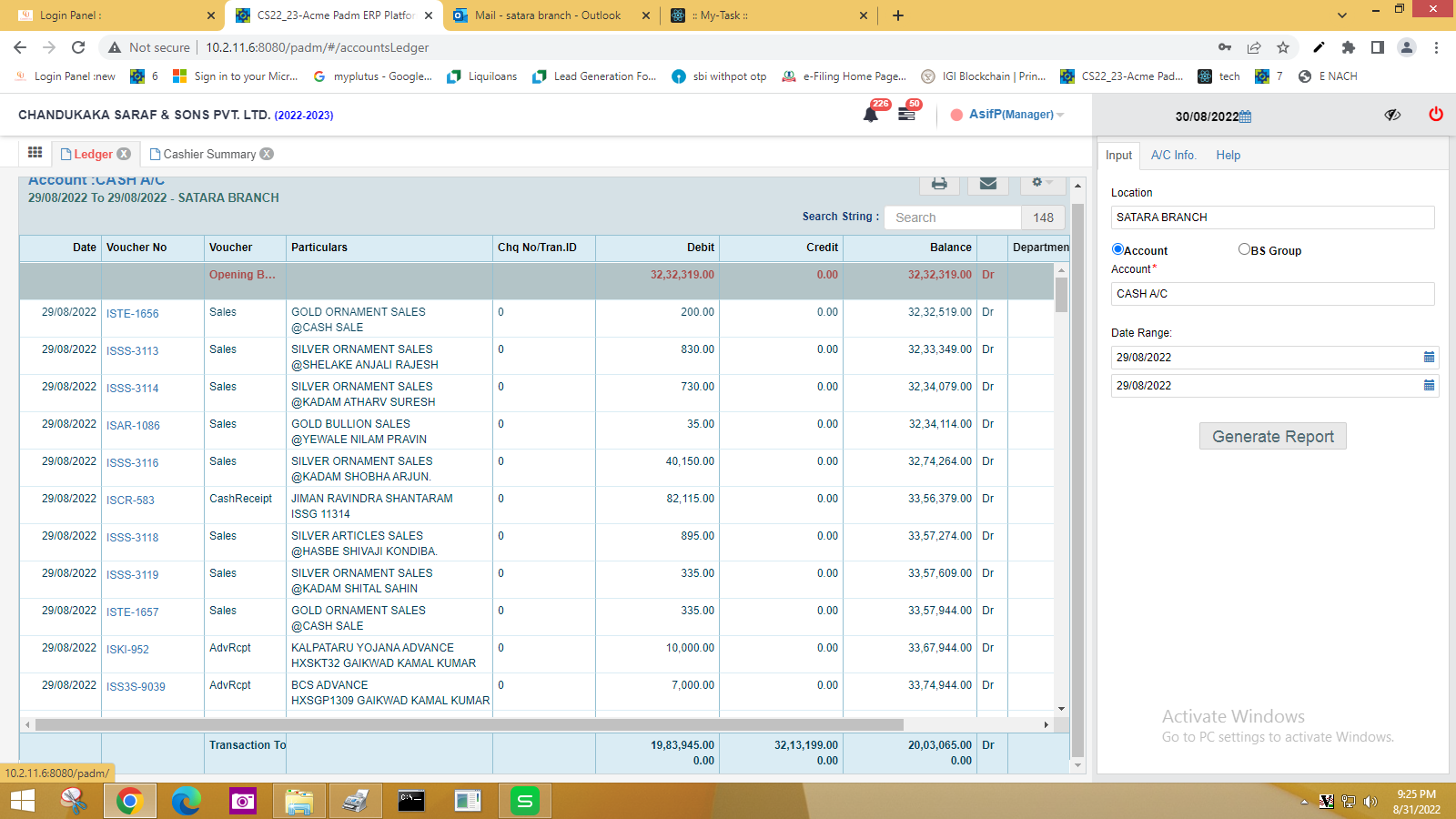The image size is (1456, 819).
Task: Click the Generate Report button
Action: coord(1272,436)
